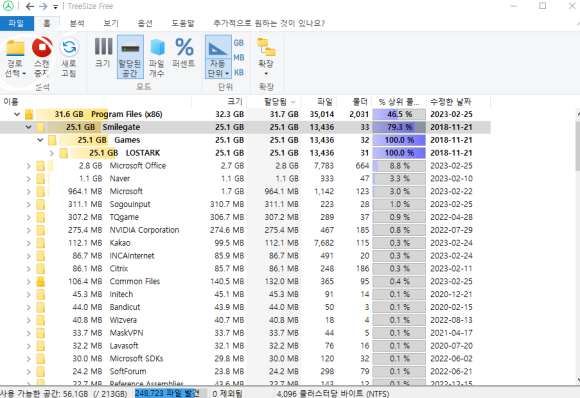Click the forward arrow in title bar
580x398 pixels.
pos(43,6)
